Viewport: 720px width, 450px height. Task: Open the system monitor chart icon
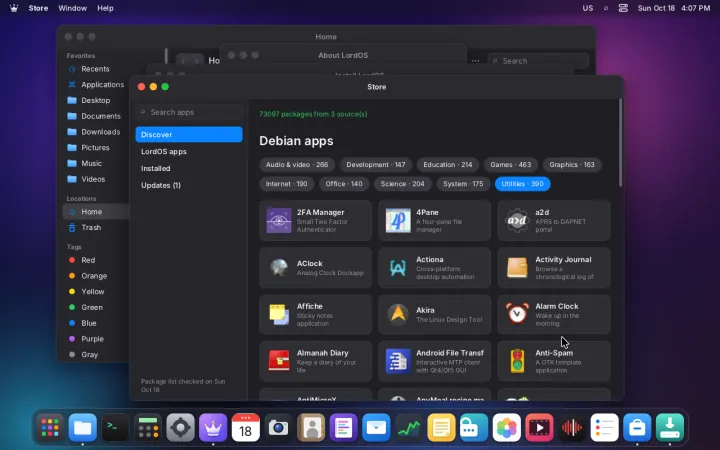pos(409,428)
